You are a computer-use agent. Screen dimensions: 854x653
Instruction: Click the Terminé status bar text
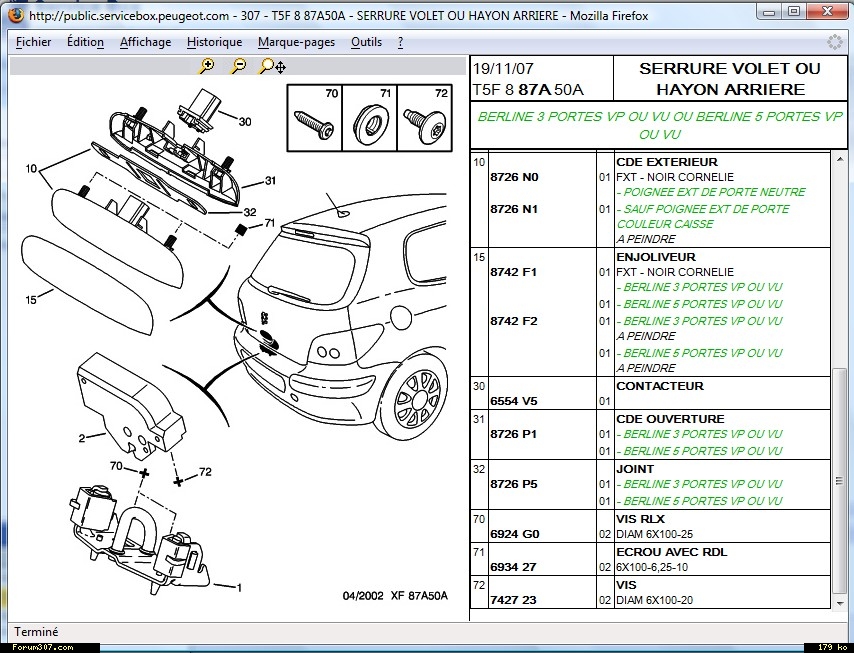(36, 632)
